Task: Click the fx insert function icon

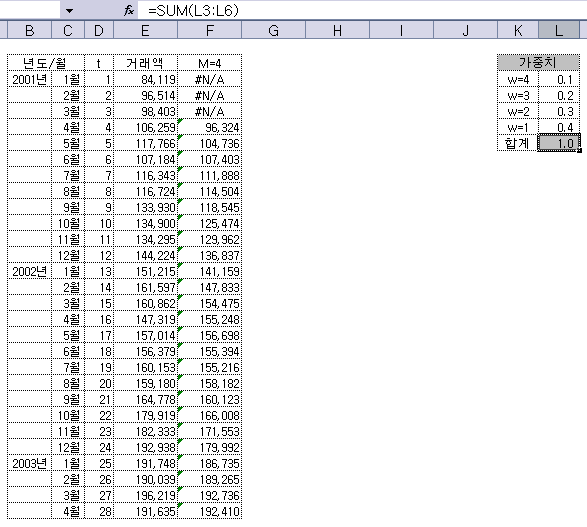Action: pos(128,10)
